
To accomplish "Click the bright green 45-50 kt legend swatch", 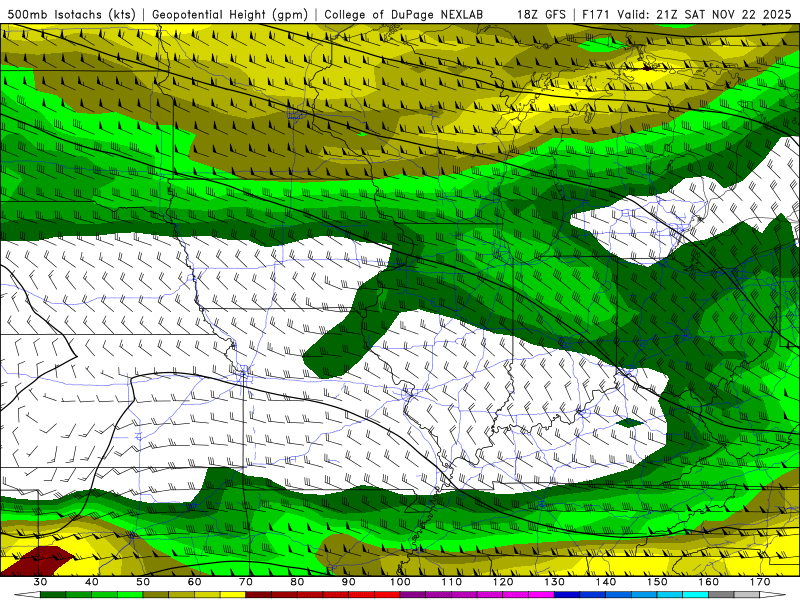I will pos(130,595).
